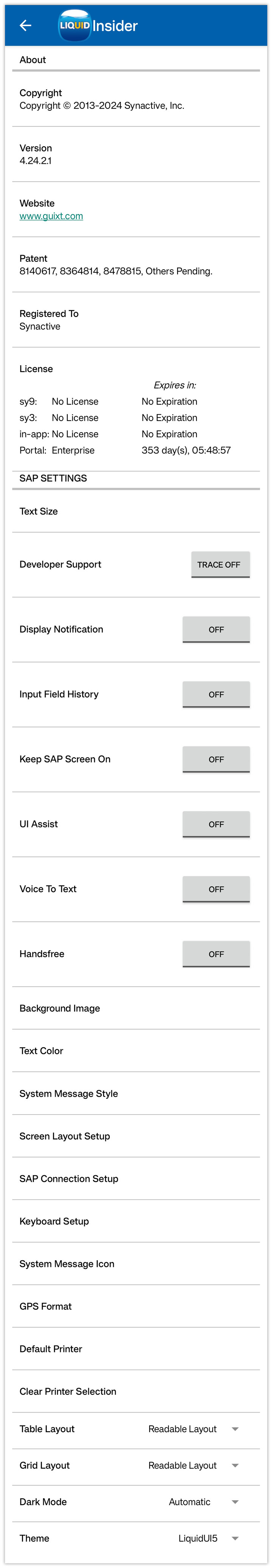
Task: Tap Clear Printer Selection
Action: 68,1391
